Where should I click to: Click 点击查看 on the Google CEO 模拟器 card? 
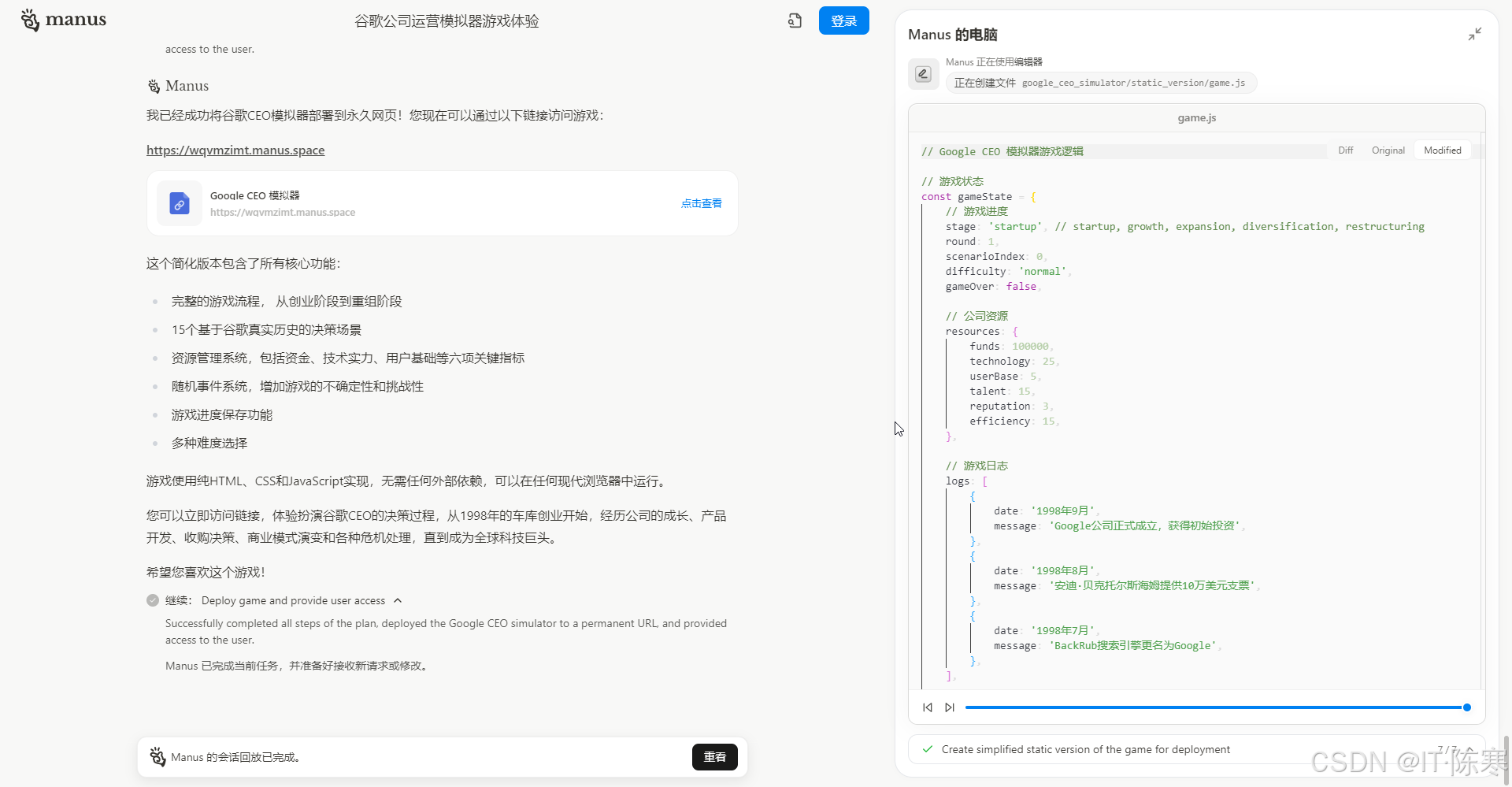(x=702, y=203)
